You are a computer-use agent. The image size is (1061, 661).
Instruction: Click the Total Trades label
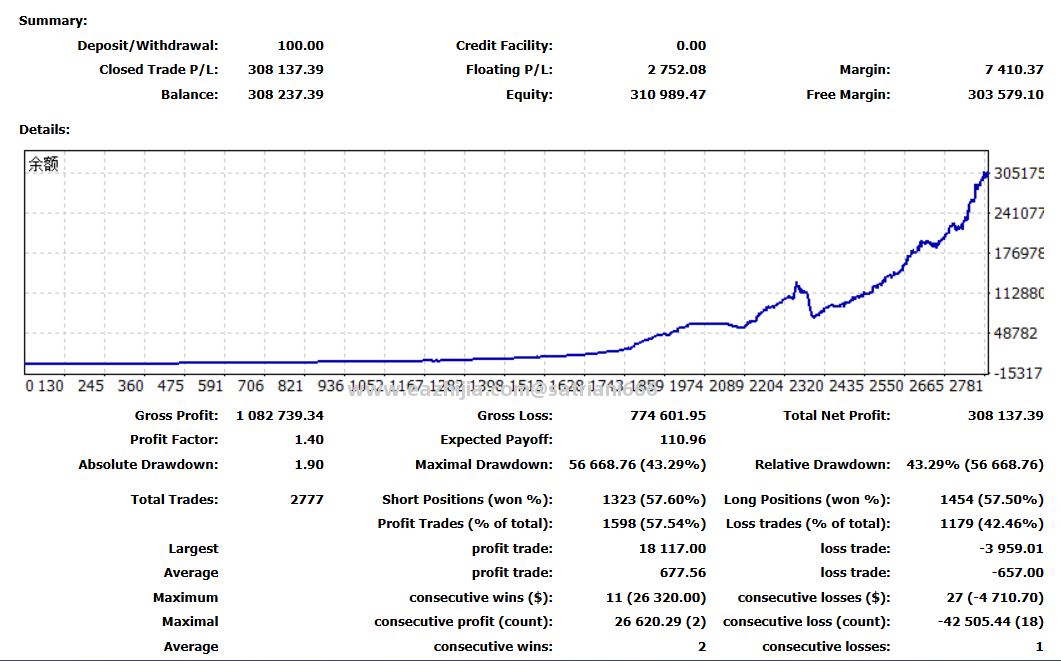(x=175, y=500)
